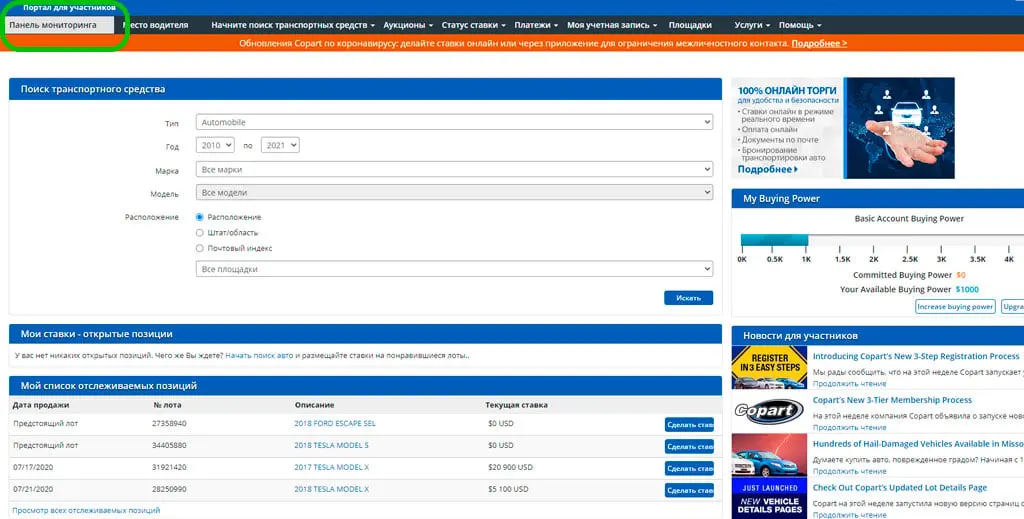Viewport: 1024px width, 519px height.
Task: Choose the Почтовый индекс radio option
Action: tap(200, 248)
